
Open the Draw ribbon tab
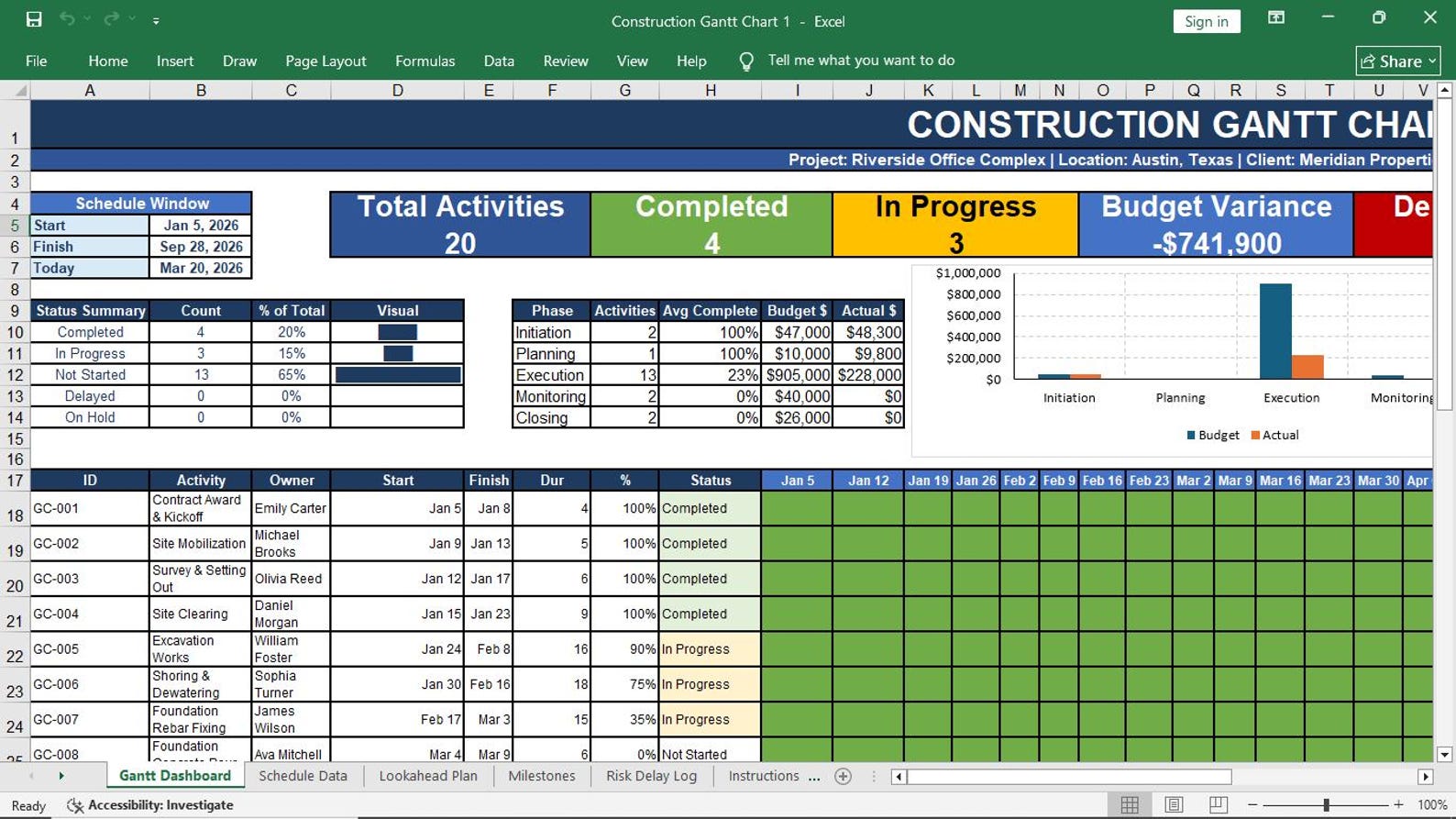coord(239,61)
